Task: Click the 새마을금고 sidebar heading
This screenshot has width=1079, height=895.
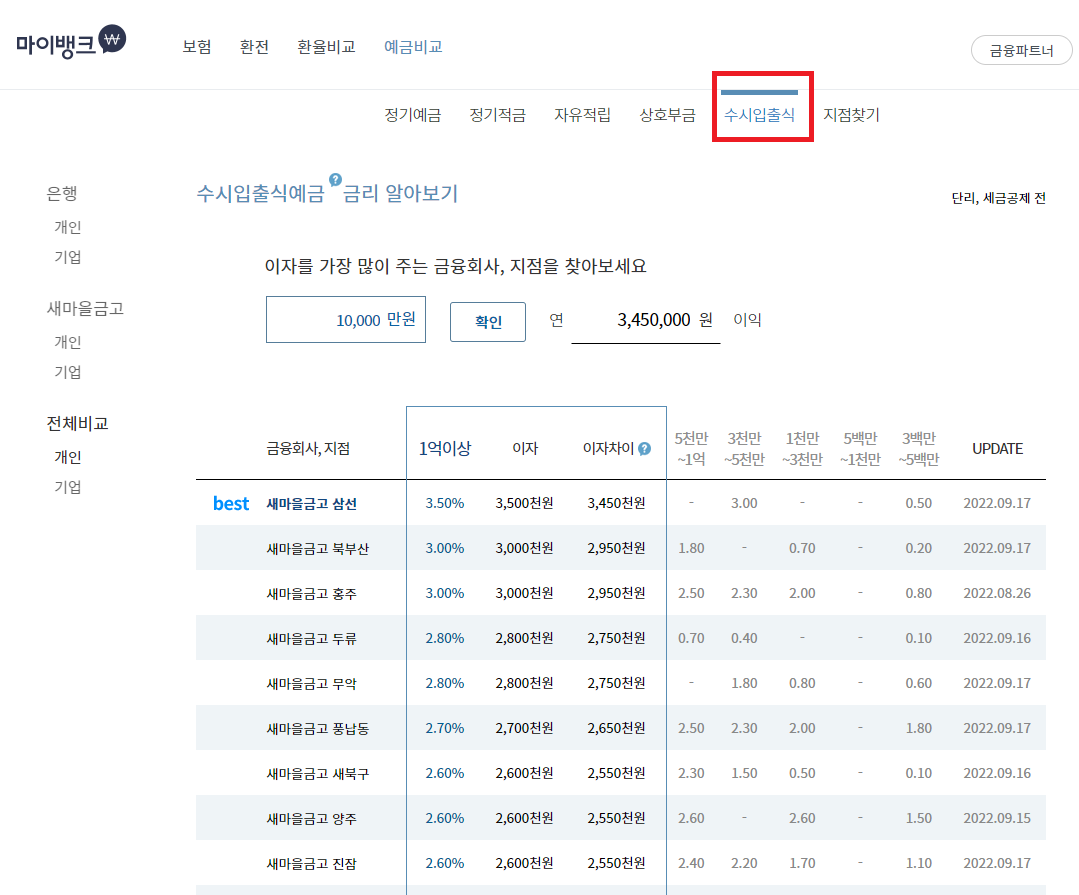Action: (x=85, y=308)
